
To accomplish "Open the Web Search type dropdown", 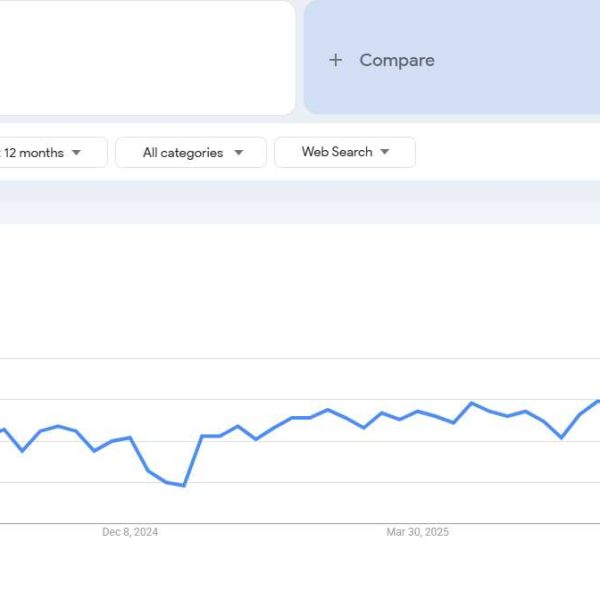I will pos(344,152).
